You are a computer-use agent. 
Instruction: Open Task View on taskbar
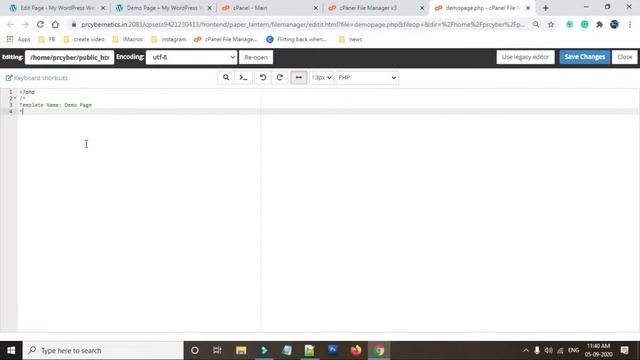(217, 350)
